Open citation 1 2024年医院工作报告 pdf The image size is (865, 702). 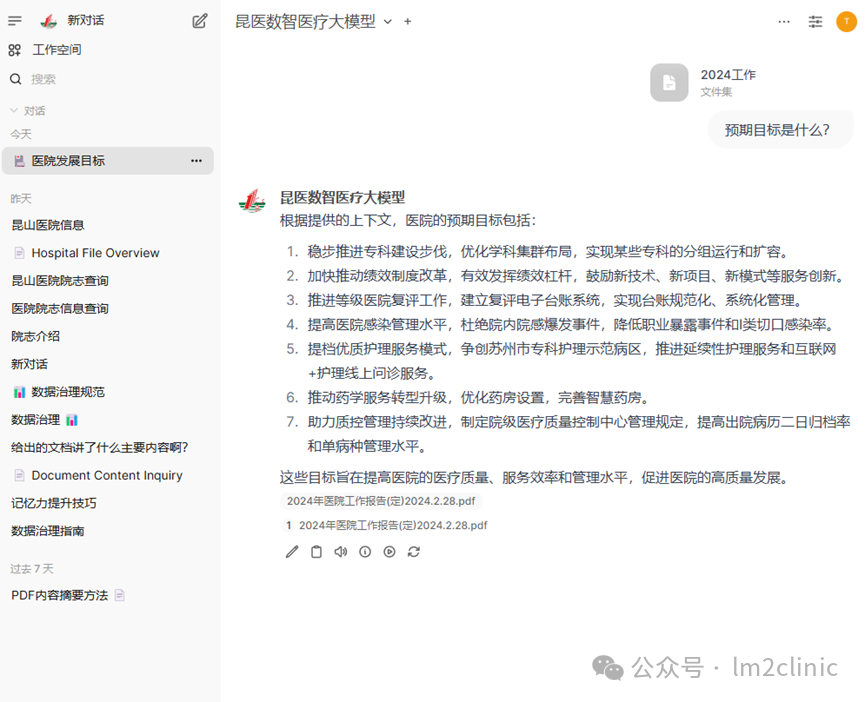pyautogui.click(x=386, y=526)
